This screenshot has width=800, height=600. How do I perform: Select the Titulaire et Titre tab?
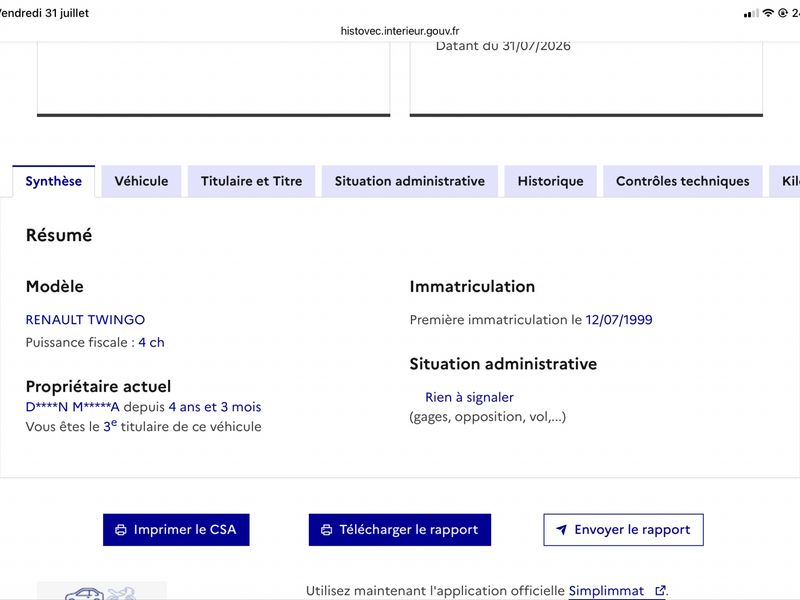click(252, 181)
